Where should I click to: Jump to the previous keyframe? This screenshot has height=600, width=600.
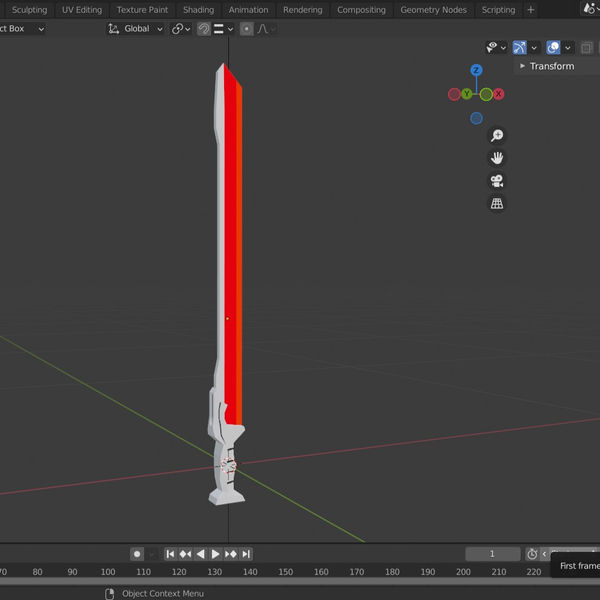186,554
